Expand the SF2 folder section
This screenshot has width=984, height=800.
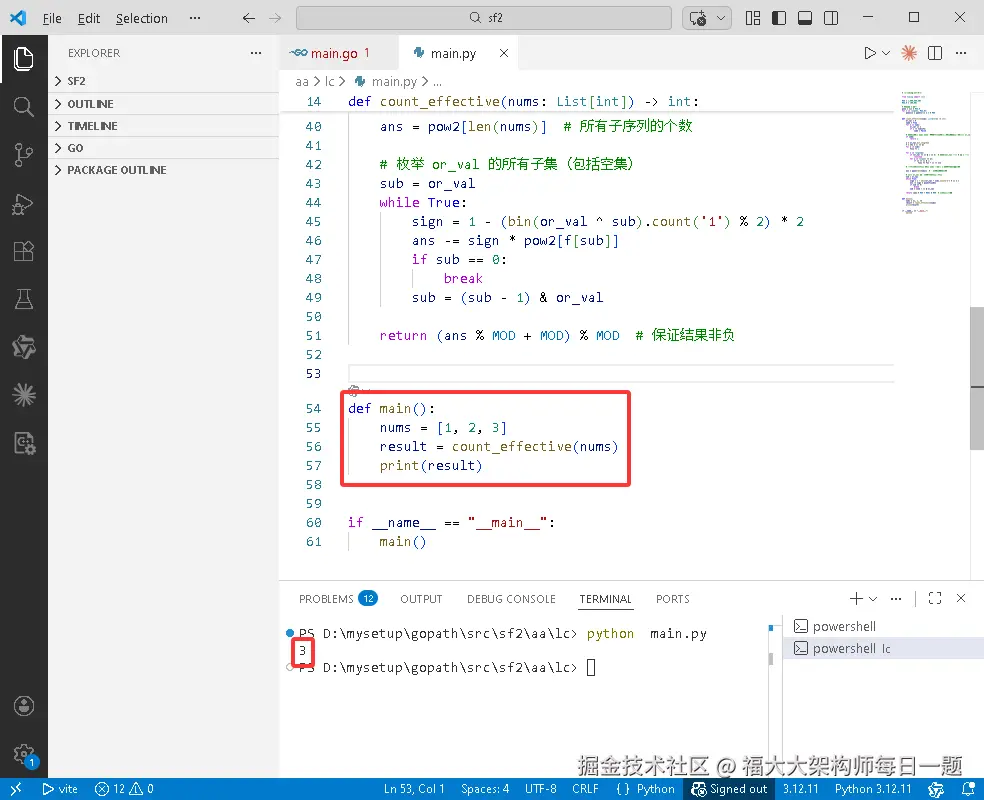[x=163, y=81]
